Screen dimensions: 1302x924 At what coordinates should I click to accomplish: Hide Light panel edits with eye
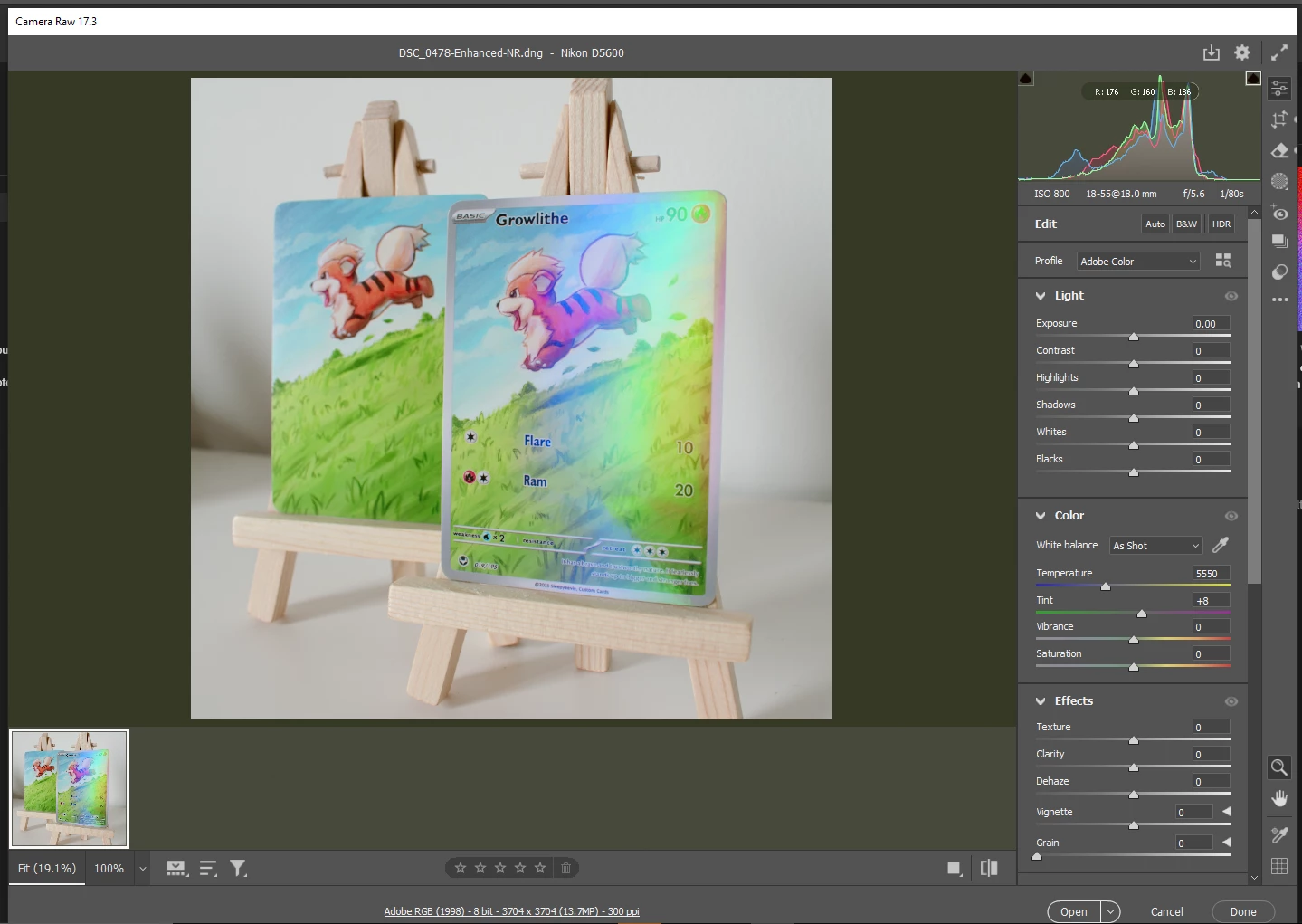(x=1231, y=296)
